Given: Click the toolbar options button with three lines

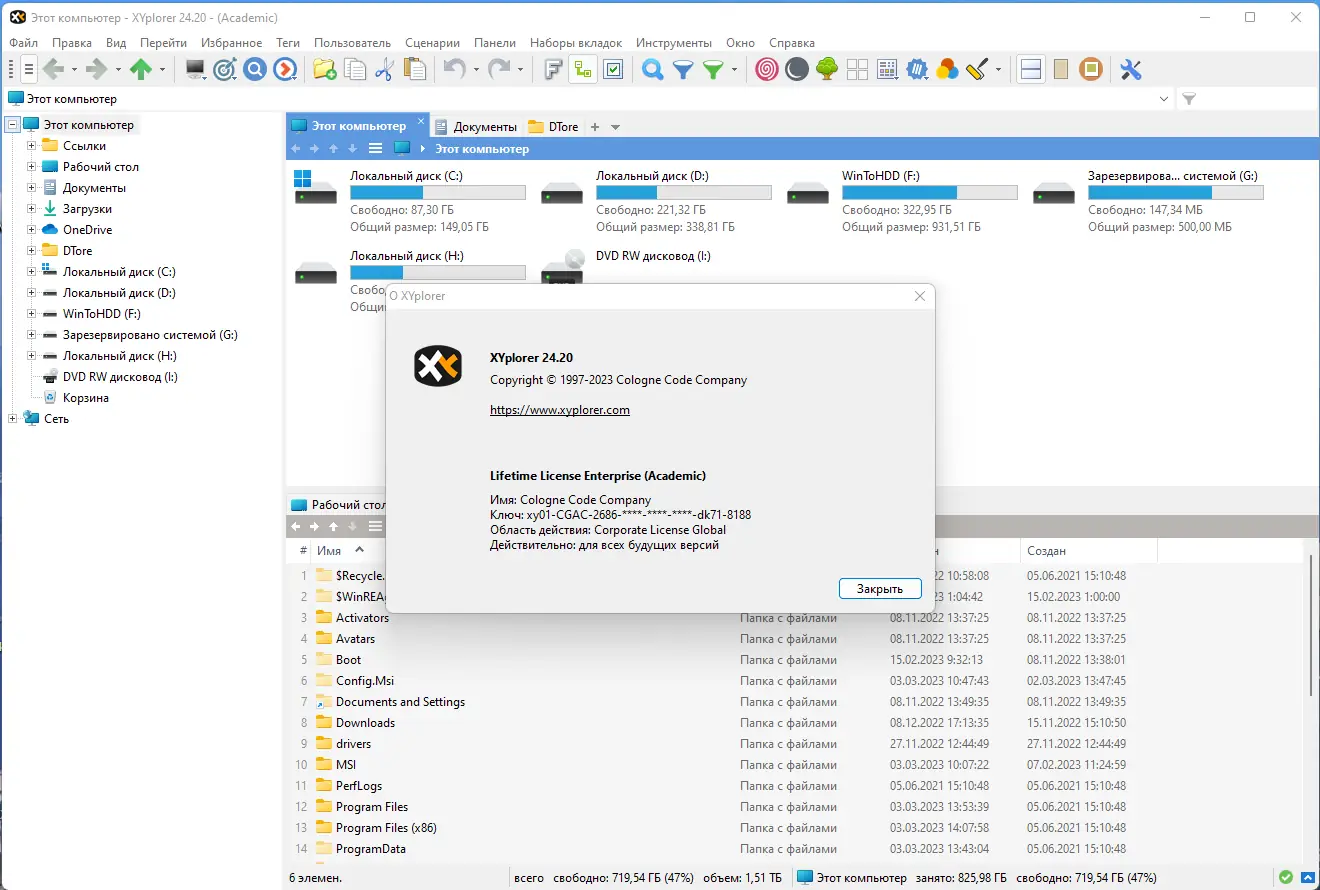Looking at the screenshot, I should click(28, 69).
